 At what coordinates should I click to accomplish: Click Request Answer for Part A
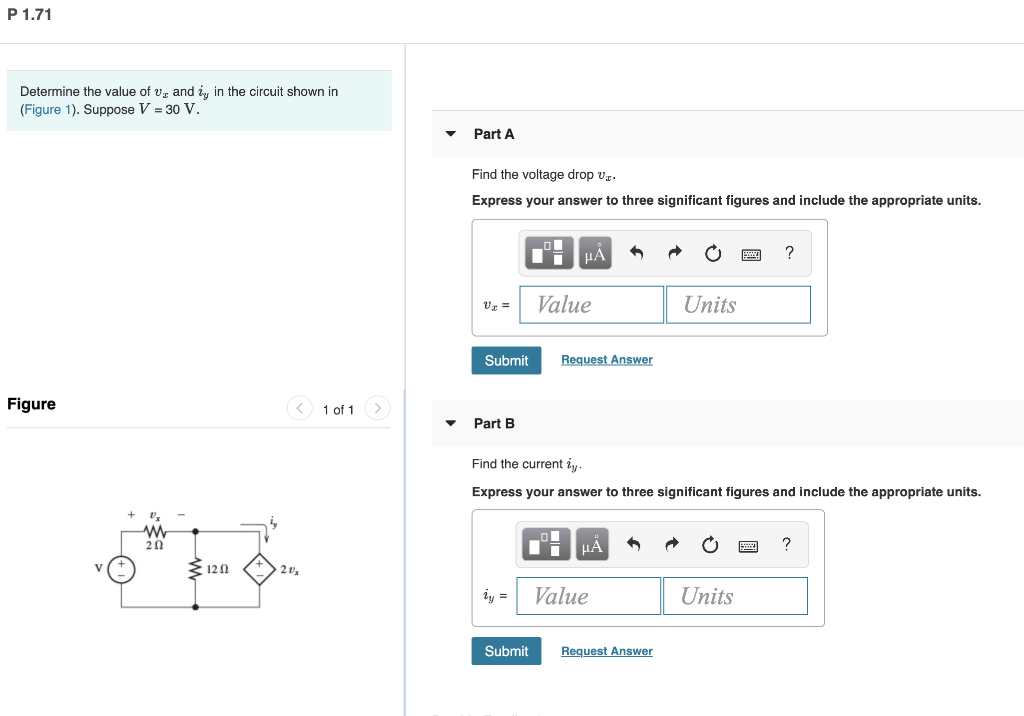coord(606,359)
